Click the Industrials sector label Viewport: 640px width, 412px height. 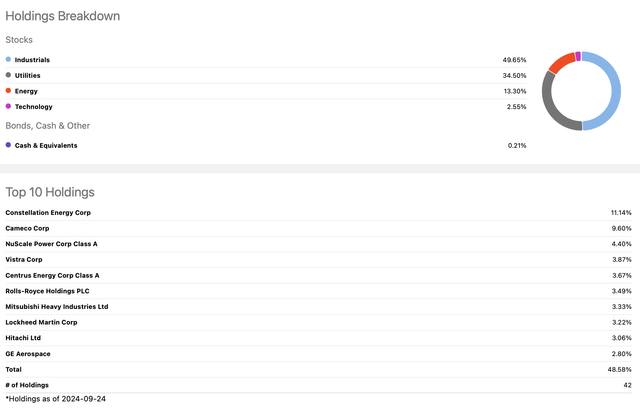pos(32,60)
